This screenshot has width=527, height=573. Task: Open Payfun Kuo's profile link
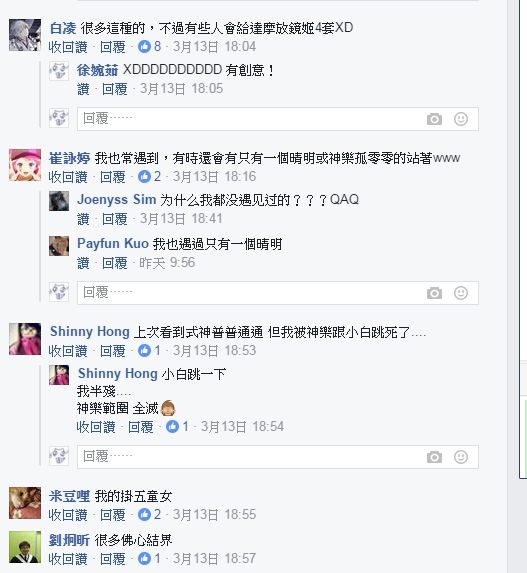[x=113, y=243]
